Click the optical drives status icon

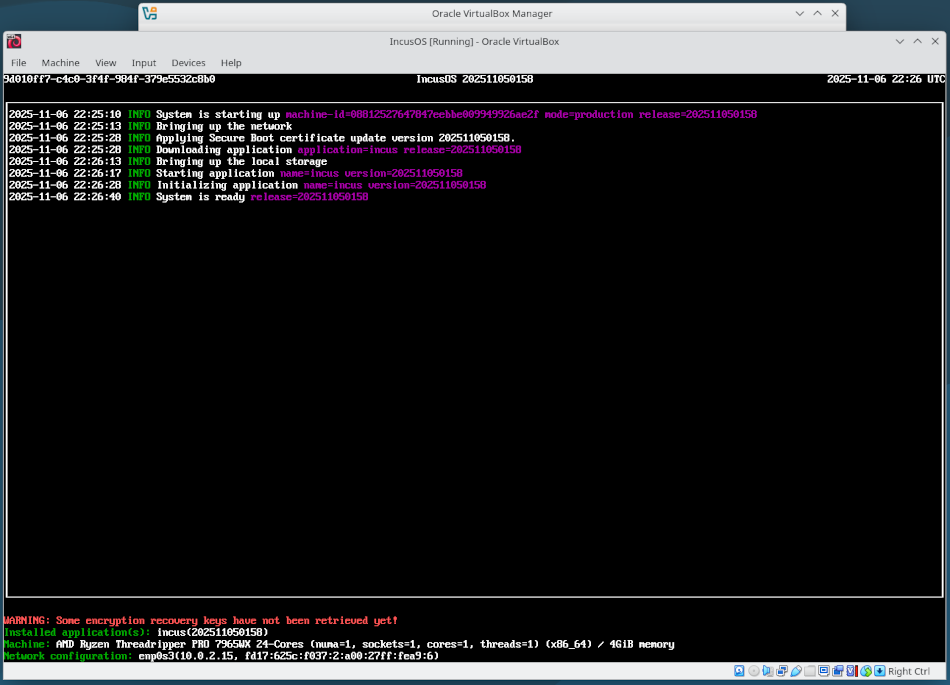[753, 670]
